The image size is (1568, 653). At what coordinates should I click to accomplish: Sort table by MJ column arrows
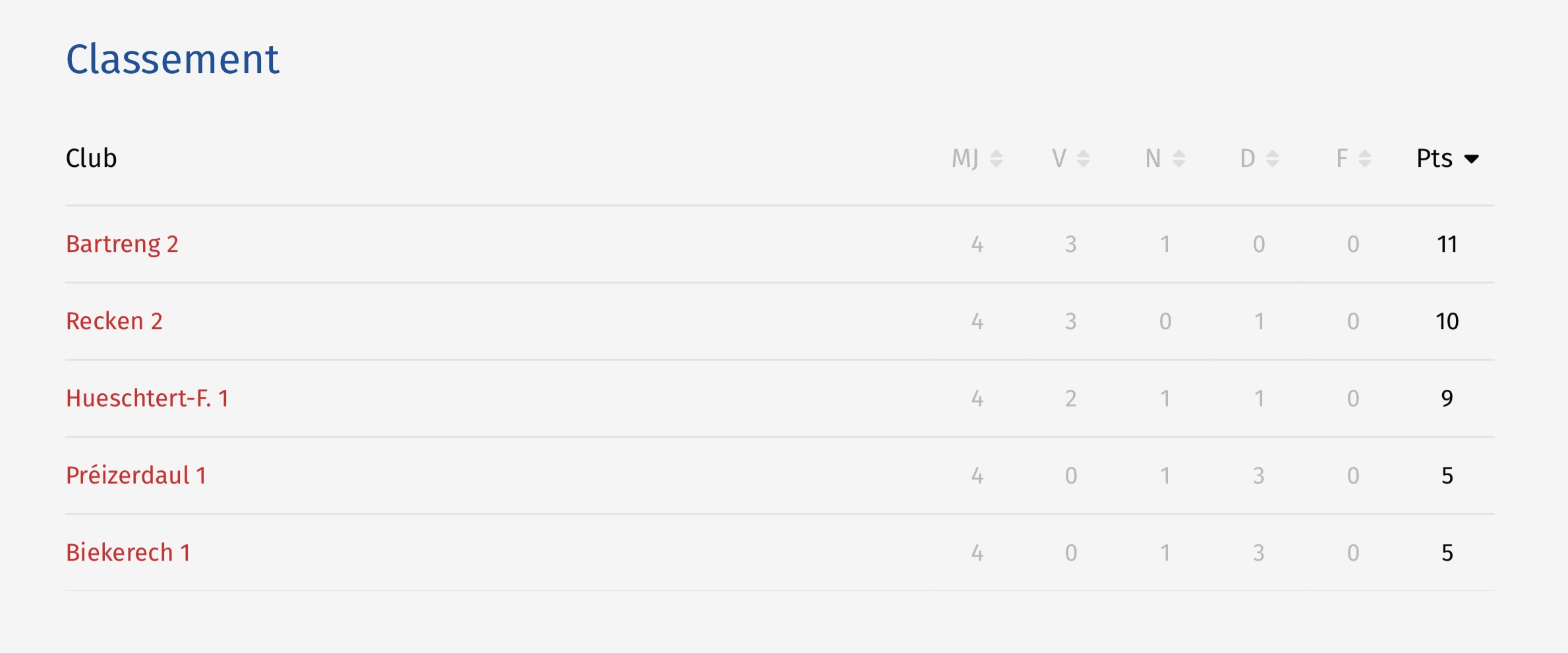[997, 158]
